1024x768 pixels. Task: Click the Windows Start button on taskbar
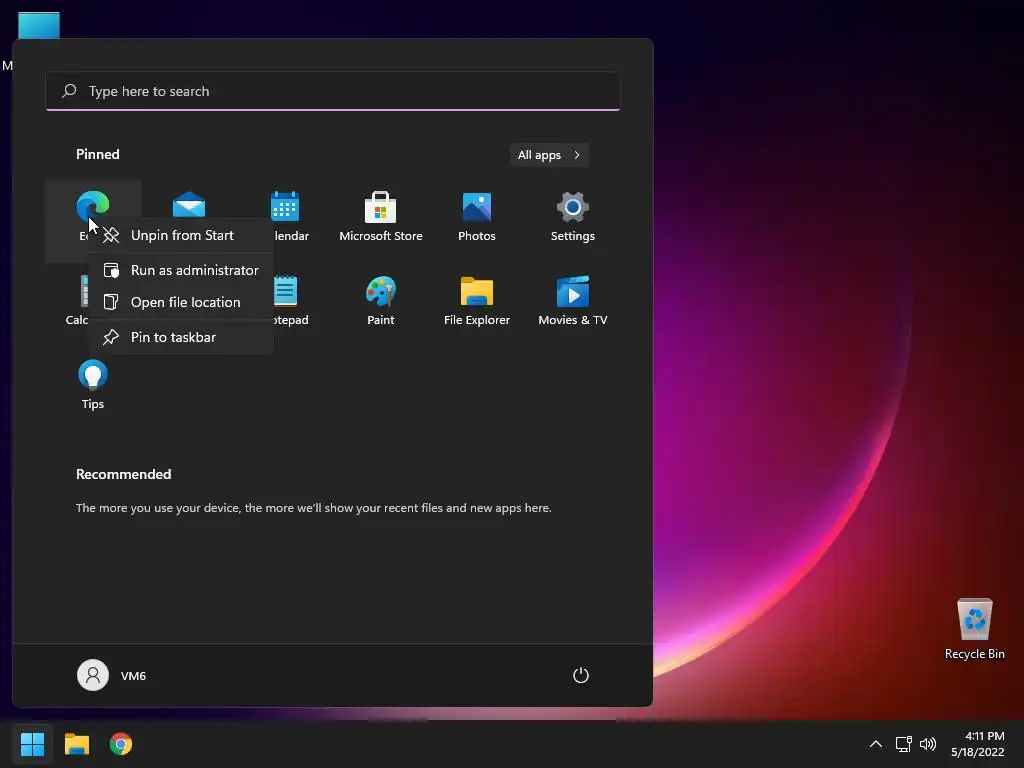[x=32, y=744]
